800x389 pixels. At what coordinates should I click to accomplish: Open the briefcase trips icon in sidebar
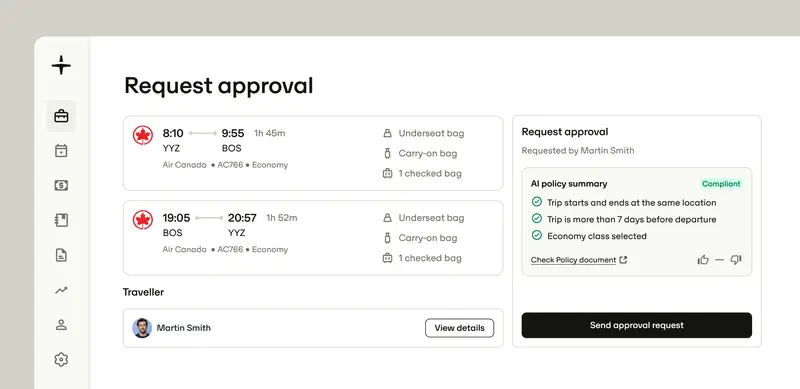coord(61,116)
